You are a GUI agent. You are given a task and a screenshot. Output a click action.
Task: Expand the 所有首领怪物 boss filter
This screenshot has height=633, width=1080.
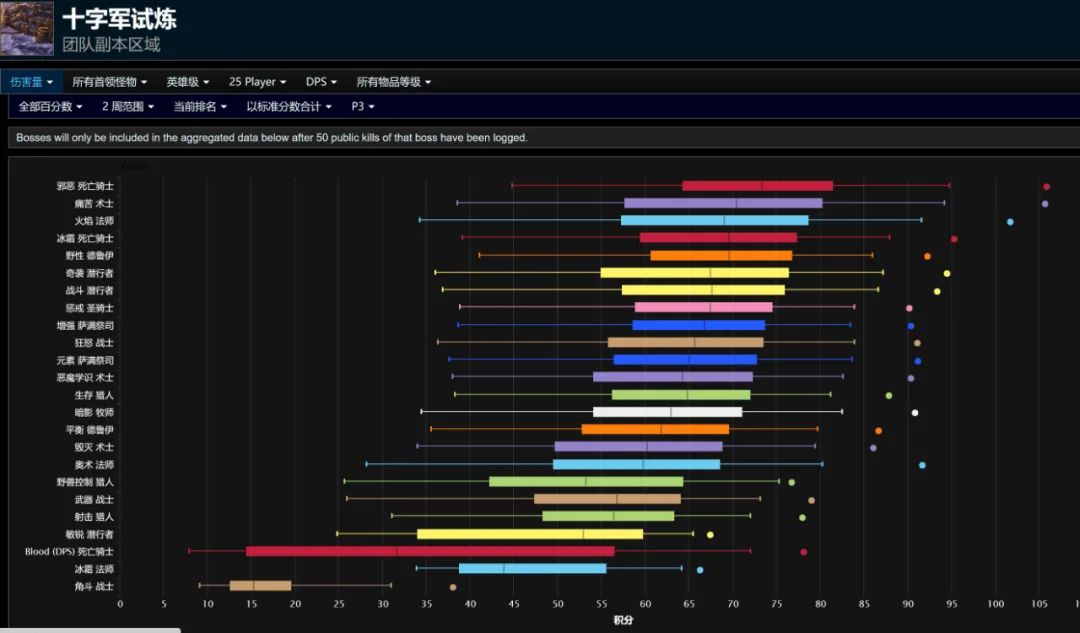[110, 82]
